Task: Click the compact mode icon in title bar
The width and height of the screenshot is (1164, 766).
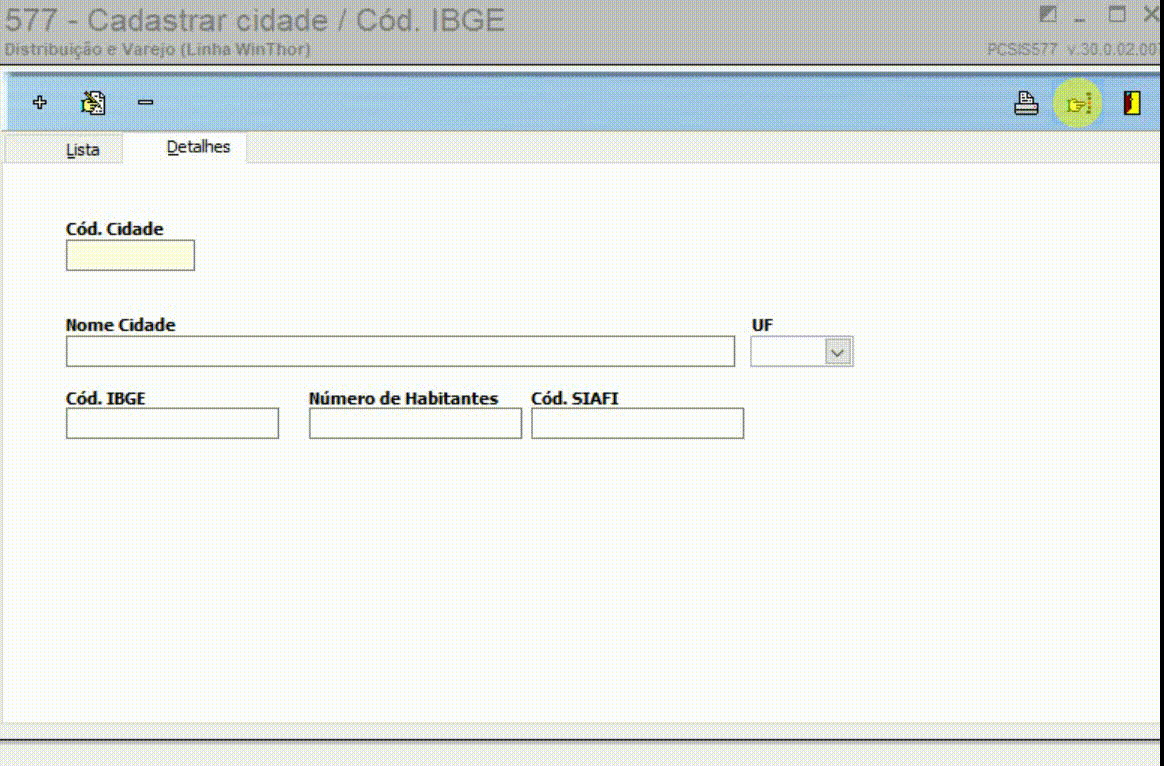Action: pos(1047,14)
